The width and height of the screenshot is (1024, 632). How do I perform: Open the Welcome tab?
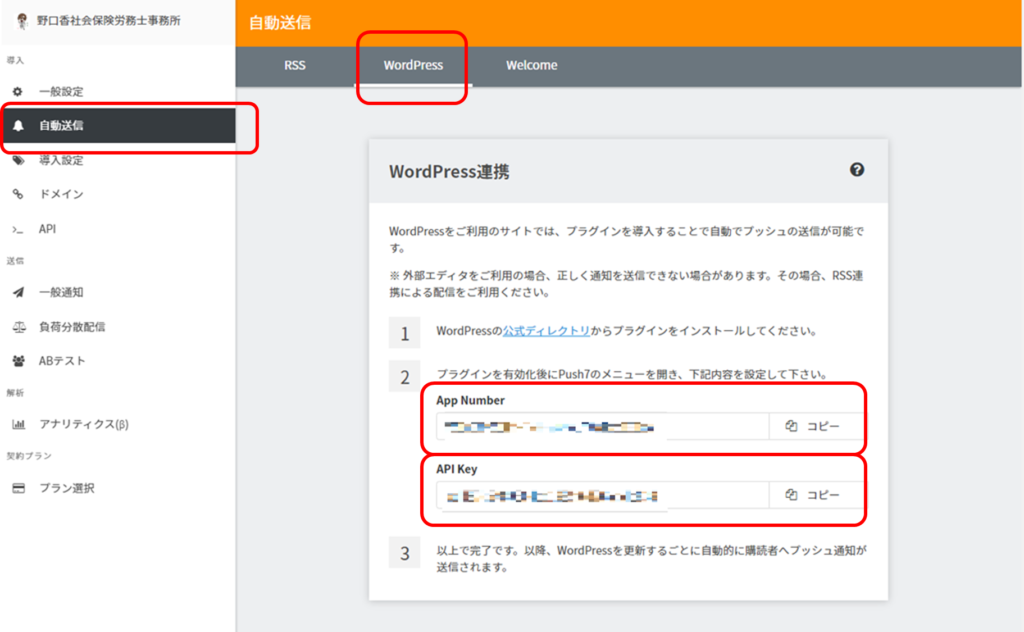coord(532,65)
